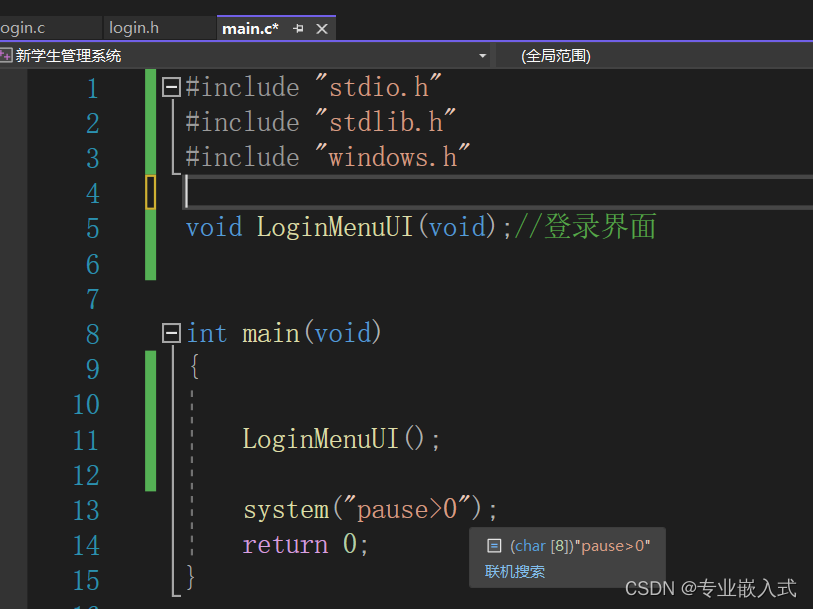813x609 pixels.
Task: Click line number 8
Action: pos(92,334)
